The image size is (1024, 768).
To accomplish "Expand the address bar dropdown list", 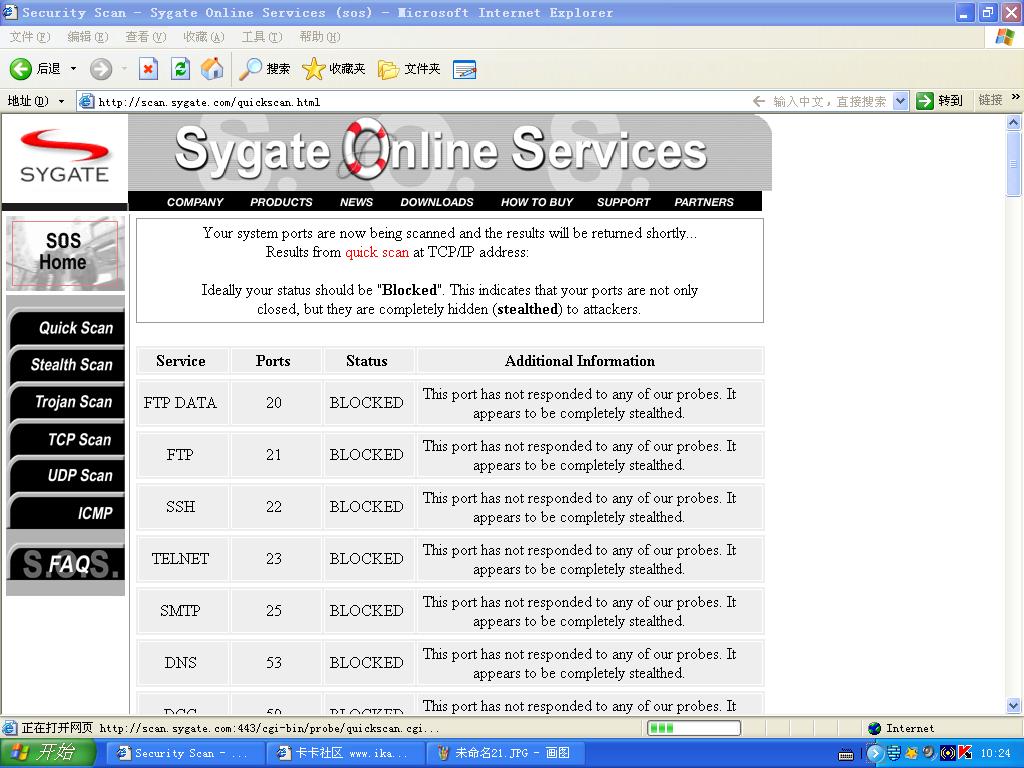I will (900, 101).
